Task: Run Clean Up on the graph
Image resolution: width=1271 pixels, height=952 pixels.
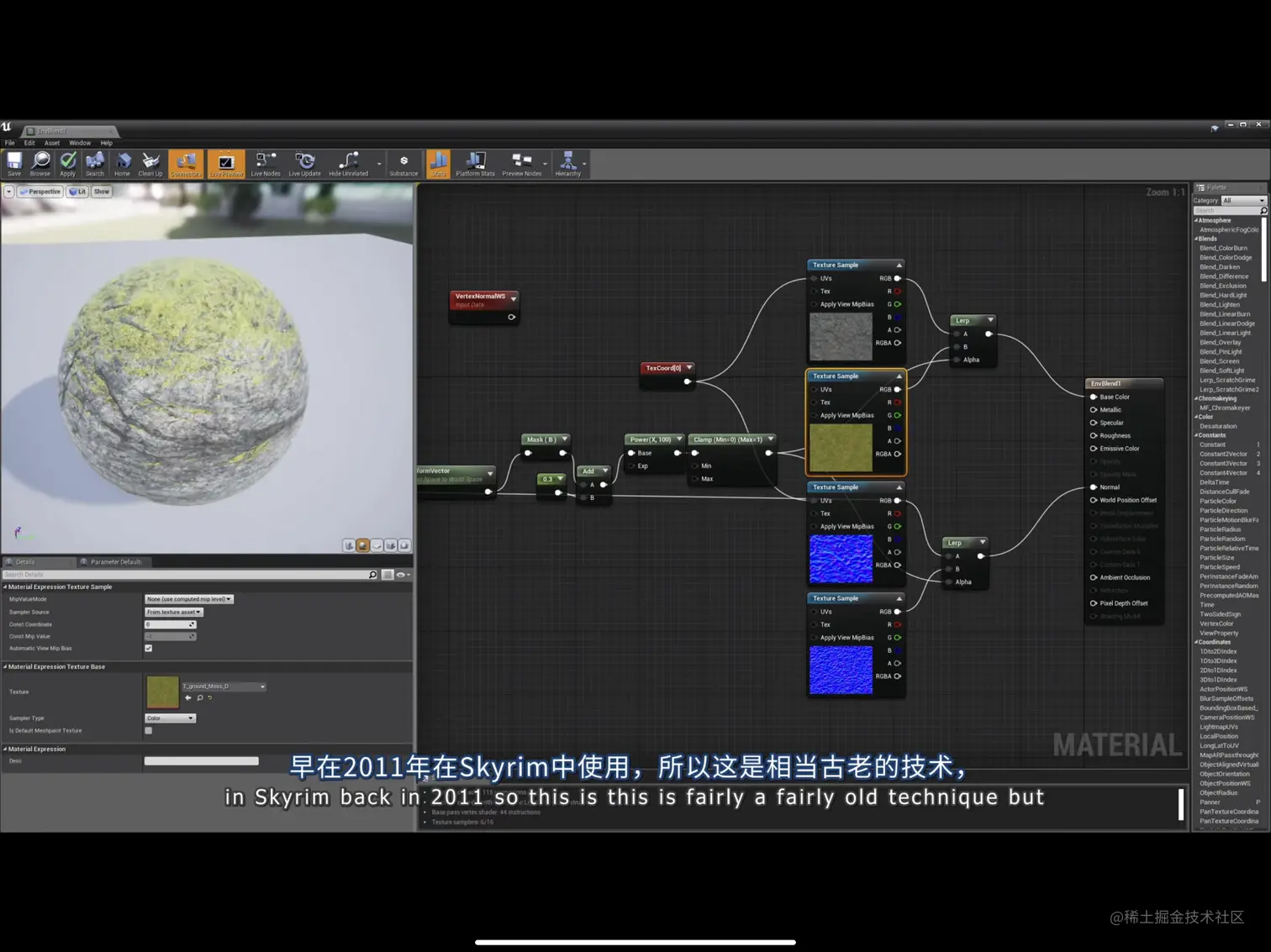Action: [150, 164]
